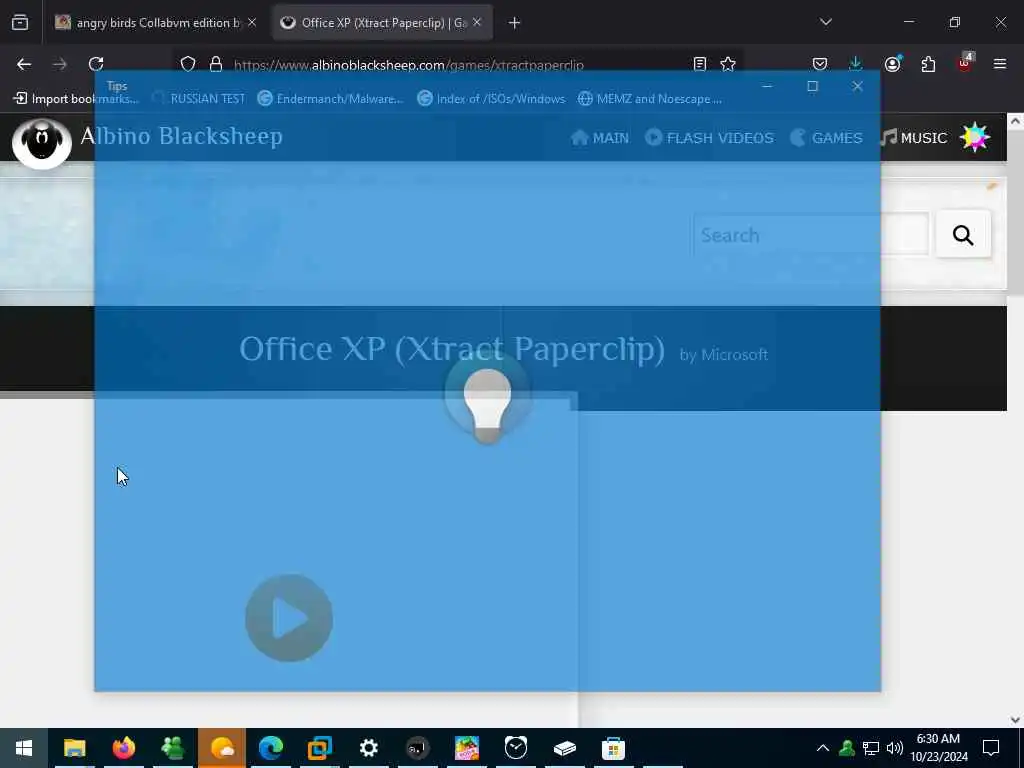The width and height of the screenshot is (1024, 768).
Task: Open the white drive taskbar icon
Action: click(x=564, y=748)
